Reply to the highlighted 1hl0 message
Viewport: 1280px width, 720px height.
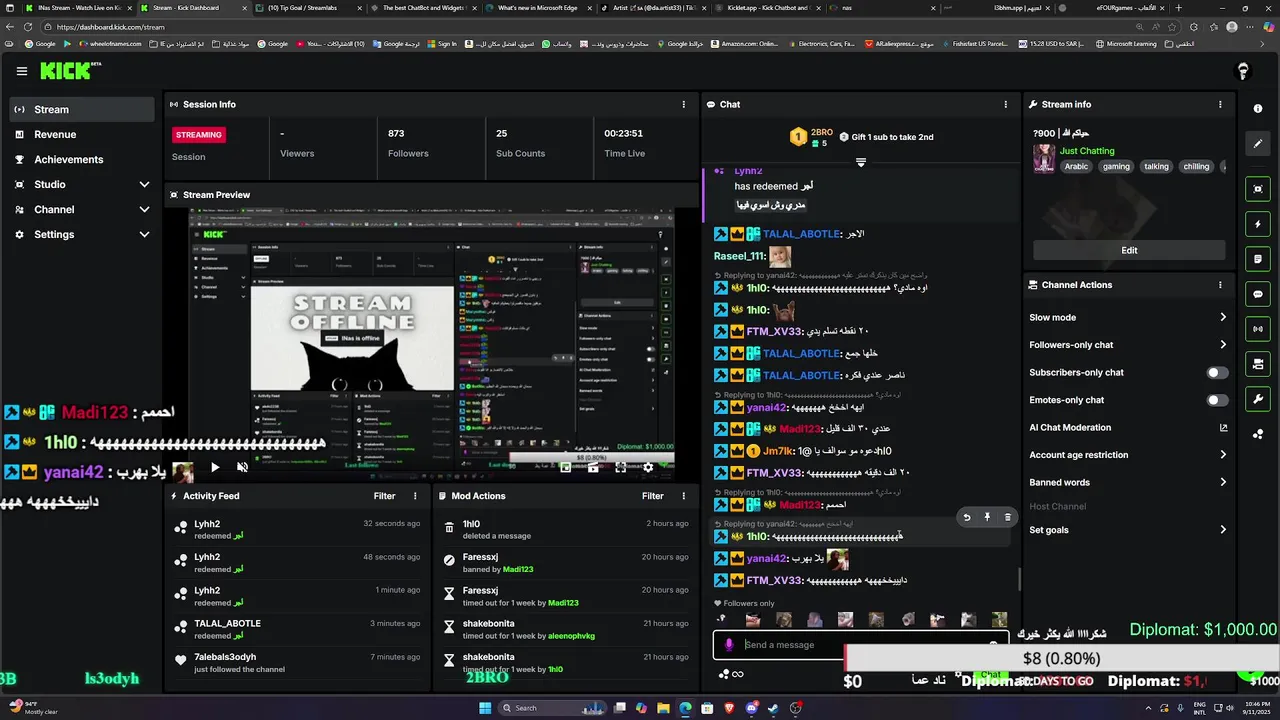click(966, 517)
